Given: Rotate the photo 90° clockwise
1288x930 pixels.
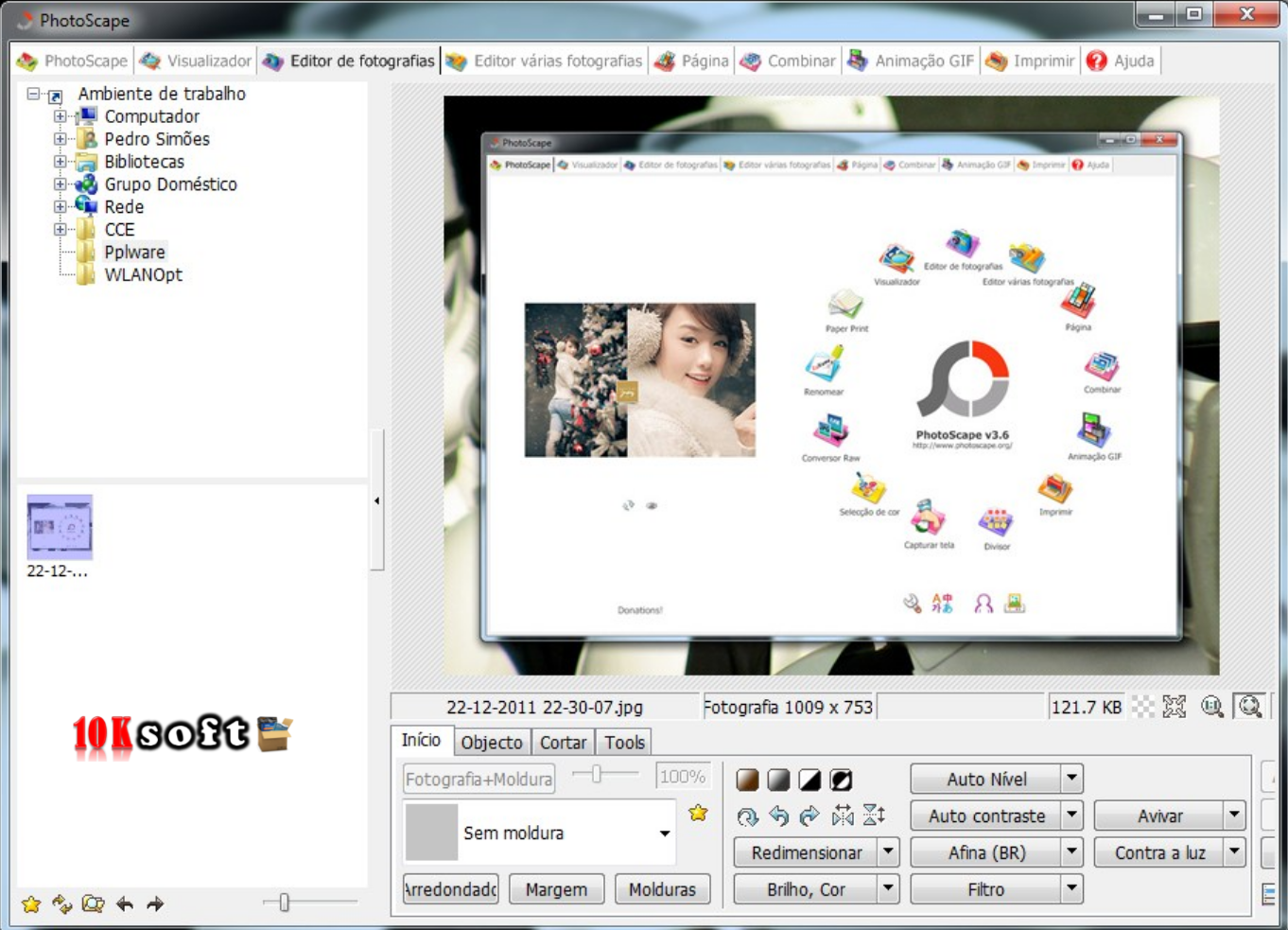Looking at the screenshot, I should click(809, 816).
